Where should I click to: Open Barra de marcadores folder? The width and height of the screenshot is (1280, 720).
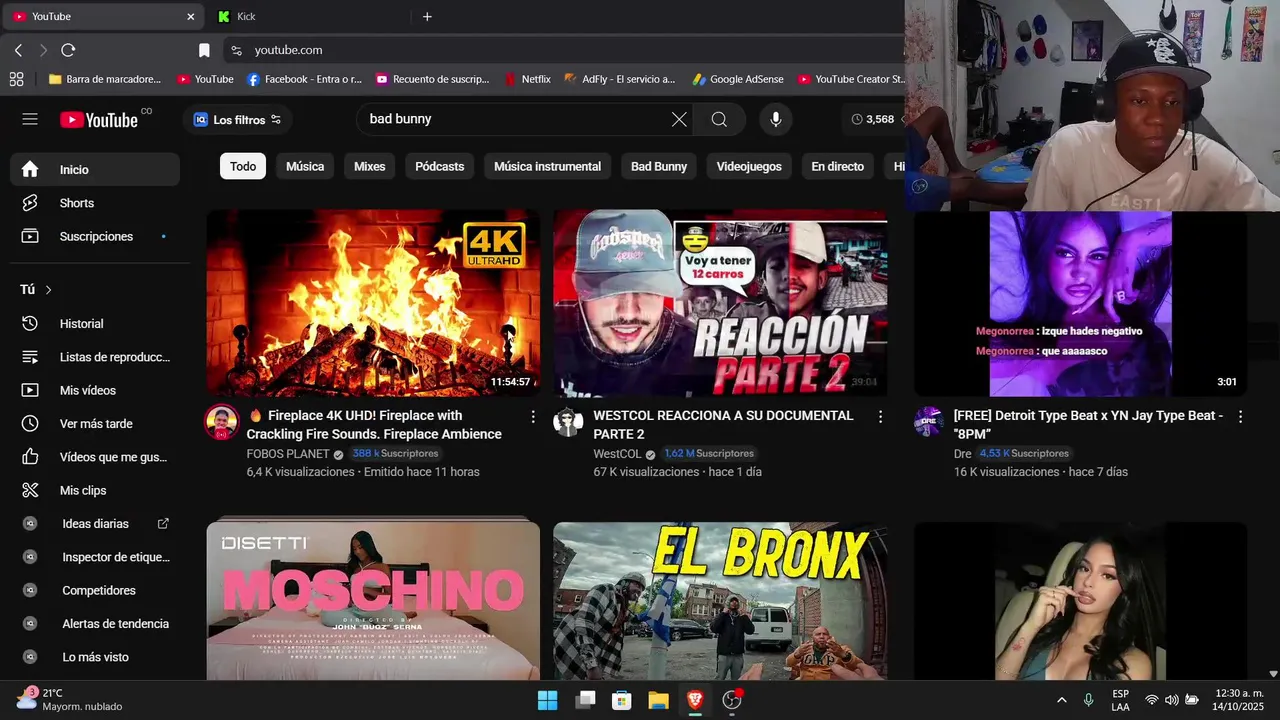pos(104,79)
